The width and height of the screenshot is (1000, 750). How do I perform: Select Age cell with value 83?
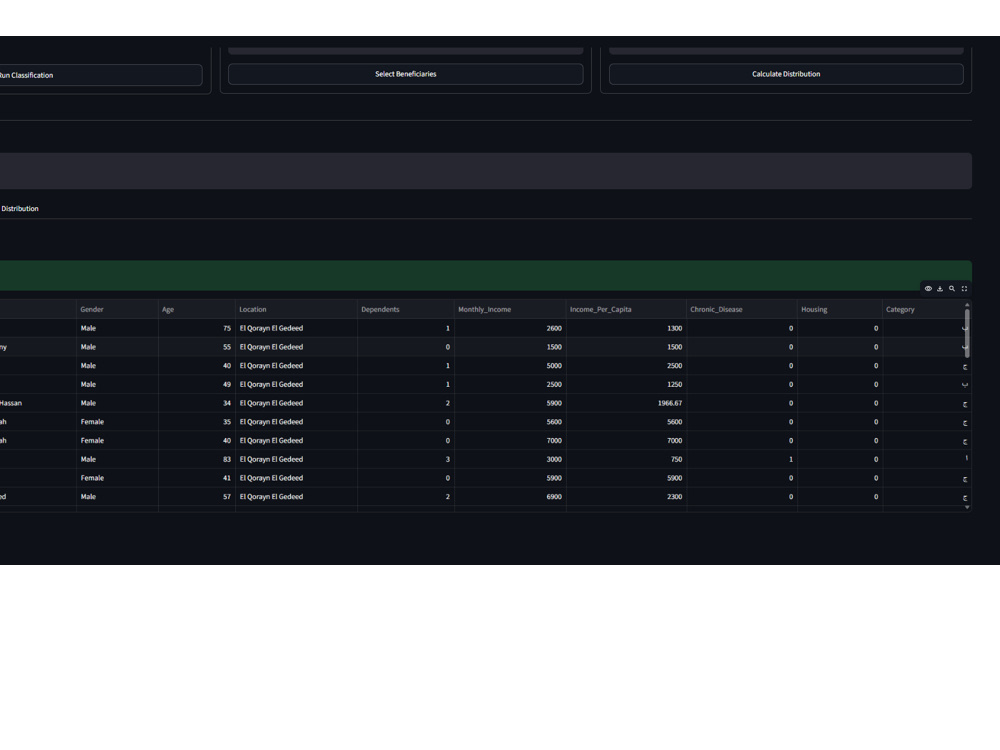pos(196,459)
